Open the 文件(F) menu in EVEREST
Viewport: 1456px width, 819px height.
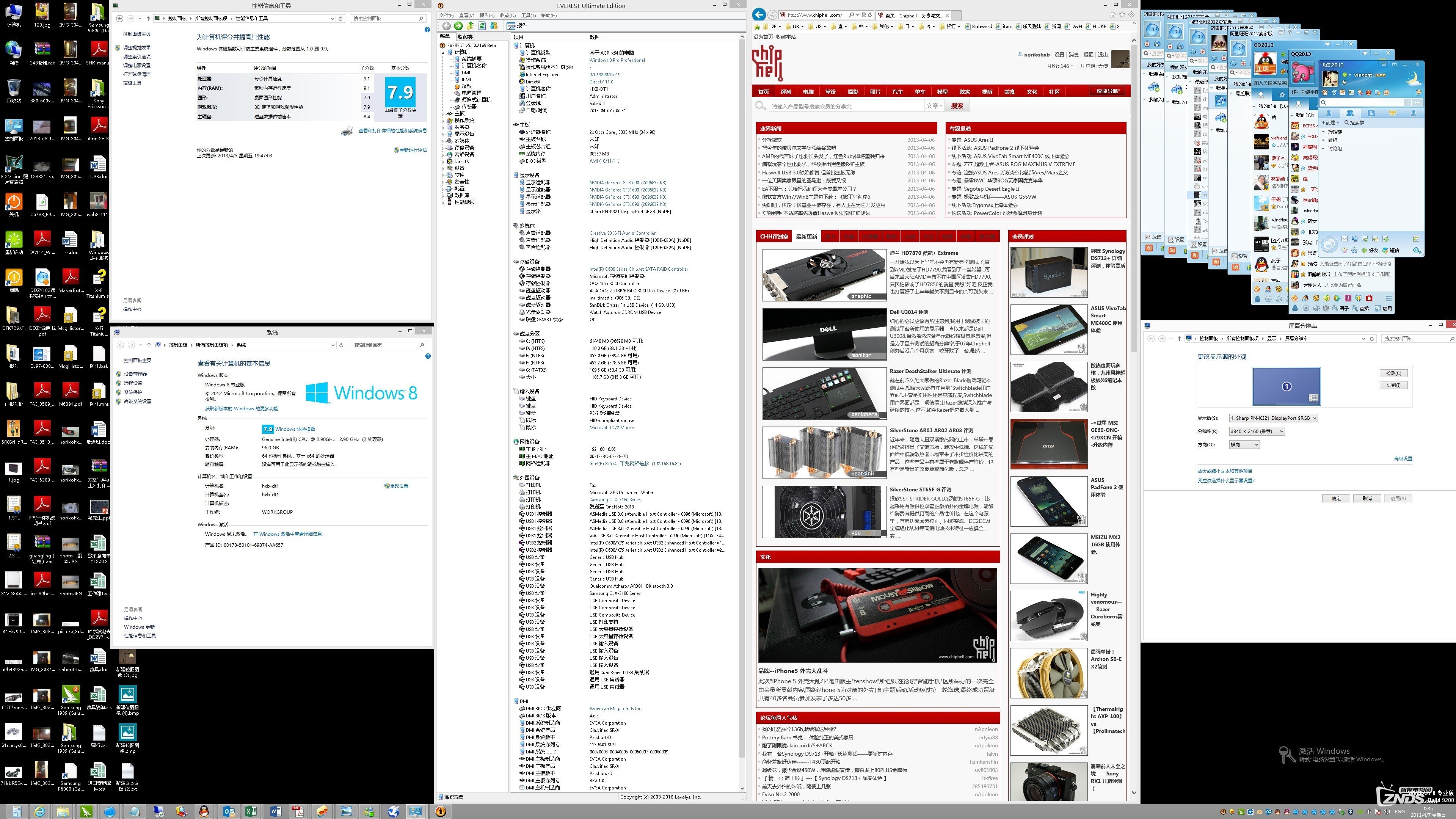click(447, 15)
